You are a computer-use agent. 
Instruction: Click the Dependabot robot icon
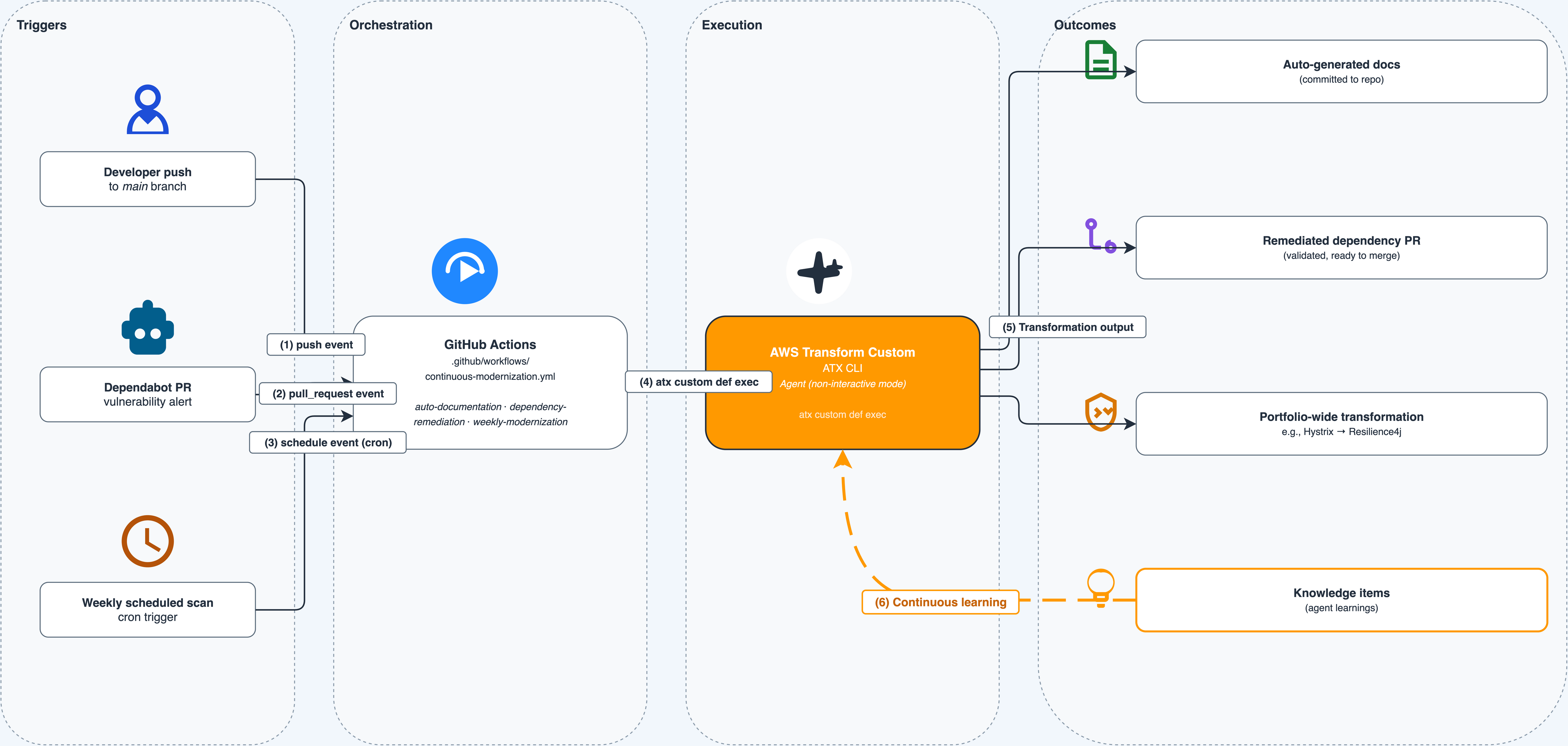147,327
